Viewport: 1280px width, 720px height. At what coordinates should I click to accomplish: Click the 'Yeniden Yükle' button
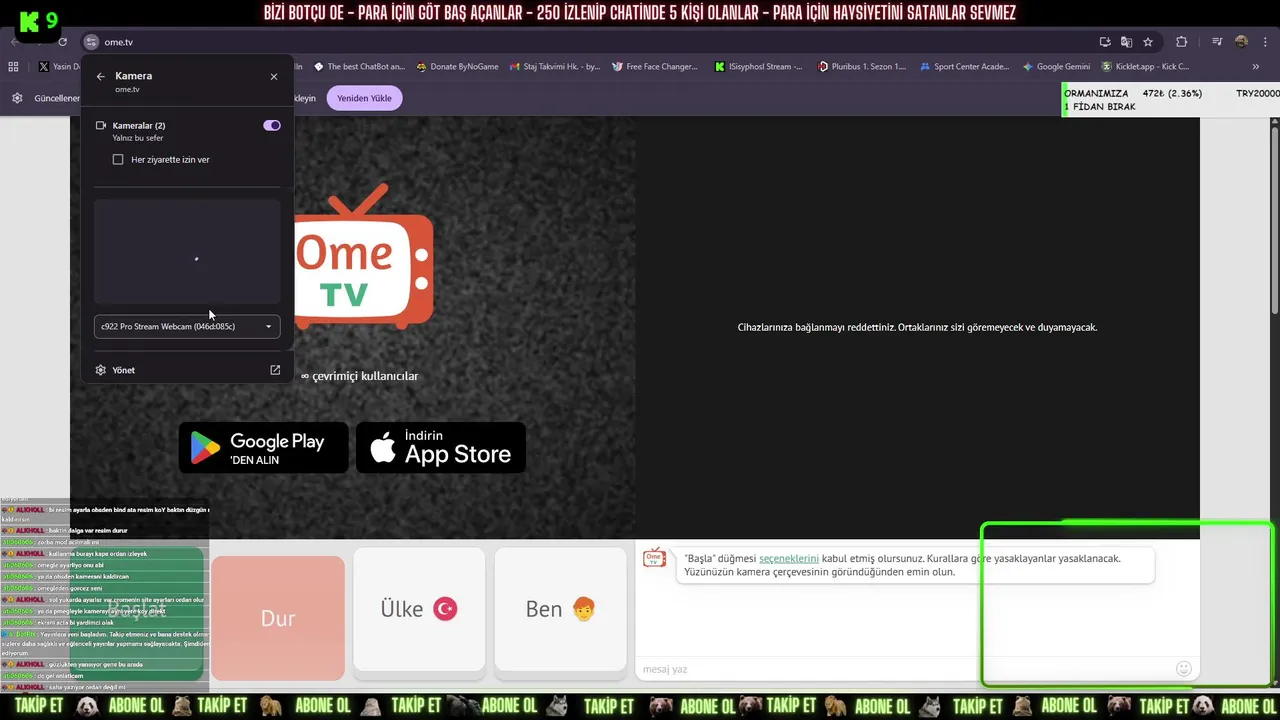364,98
